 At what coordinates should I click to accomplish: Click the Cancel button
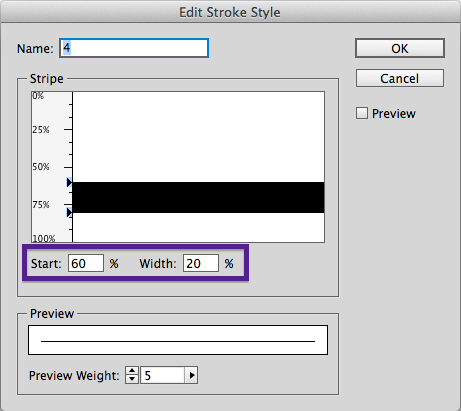[400, 78]
